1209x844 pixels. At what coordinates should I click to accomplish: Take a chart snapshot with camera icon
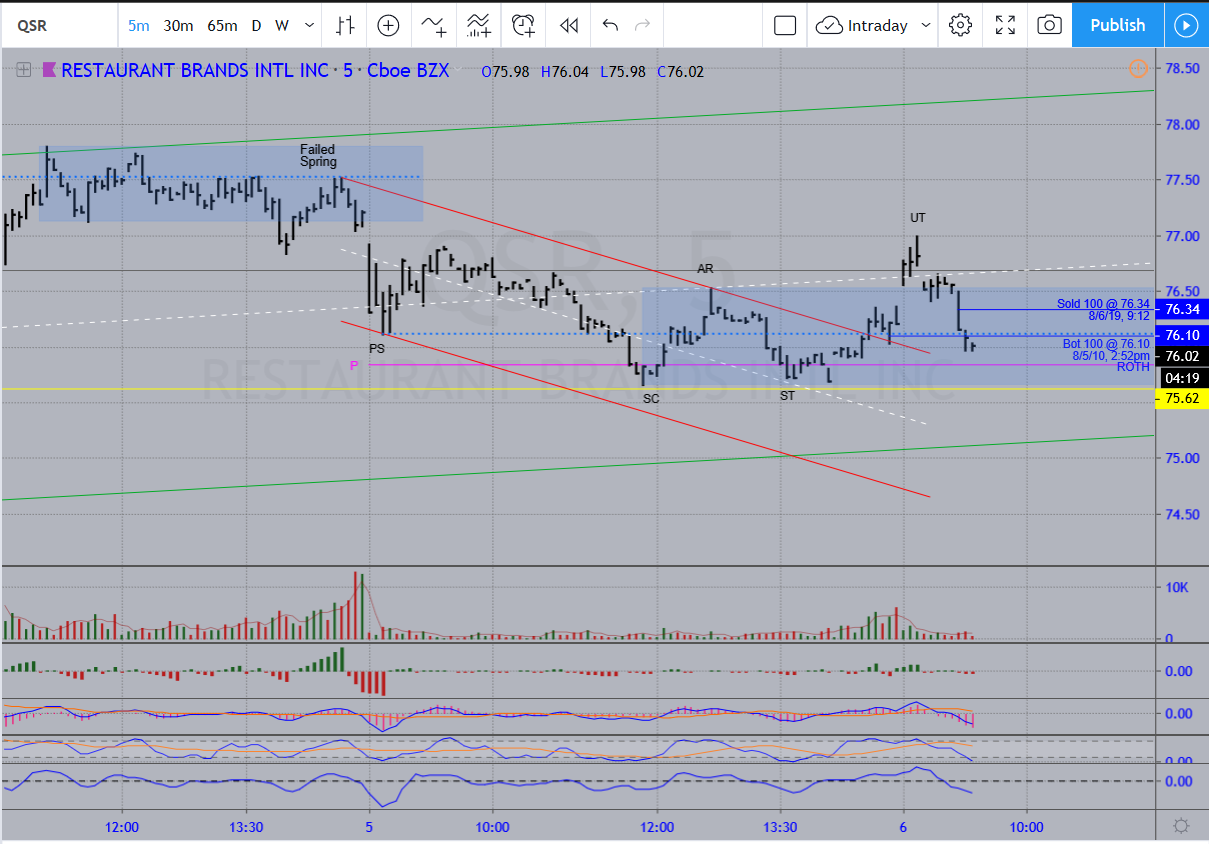pos(1049,25)
